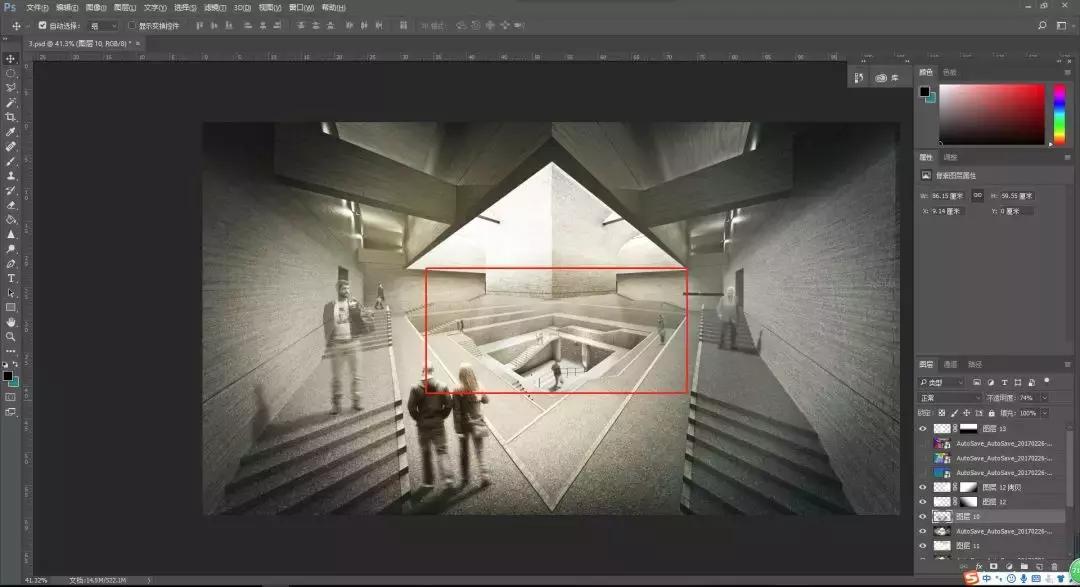The image size is (1080, 587).
Task: Enable the show transform controls checkbox
Action: point(131,25)
